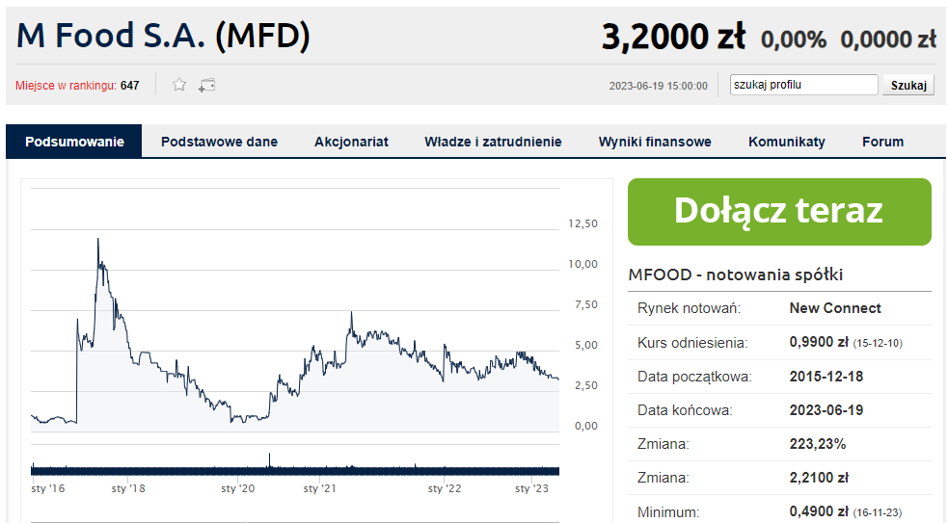Screen dimensions: 948x523
Task: Switch to the Podstawowe dane tab
Action: click(219, 141)
